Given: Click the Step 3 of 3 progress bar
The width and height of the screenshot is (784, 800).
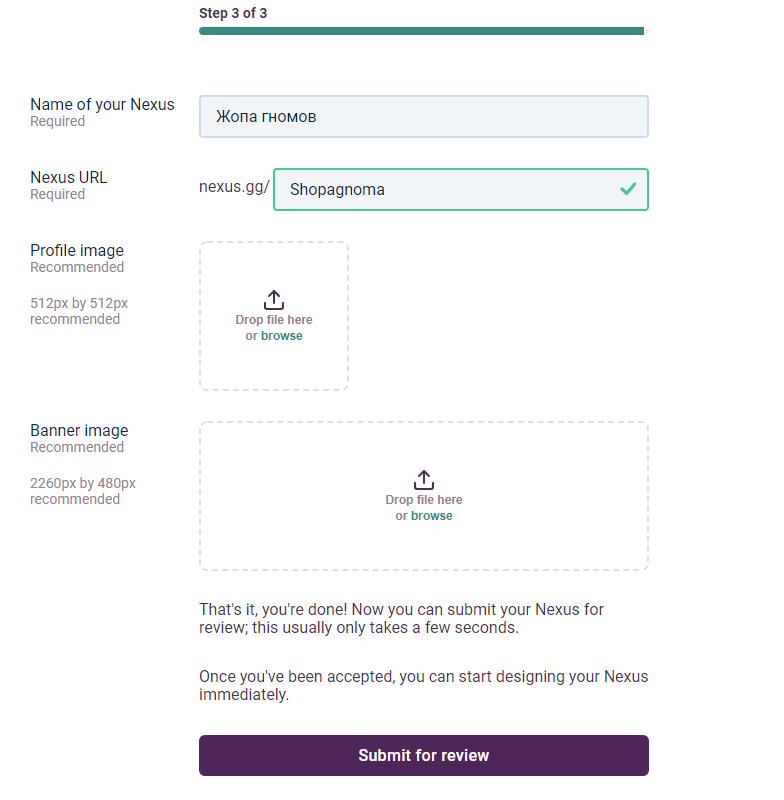Looking at the screenshot, I should pyautogui.click(x=424, y=31).
